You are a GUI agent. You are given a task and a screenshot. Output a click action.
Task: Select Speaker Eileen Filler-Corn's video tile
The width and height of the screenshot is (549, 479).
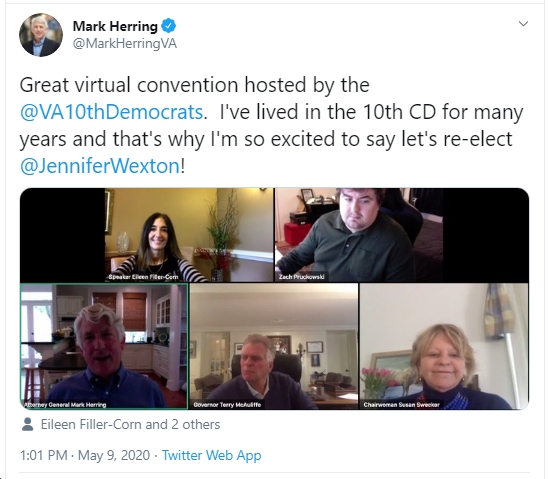pyautogui.click(x=189, y=235)
